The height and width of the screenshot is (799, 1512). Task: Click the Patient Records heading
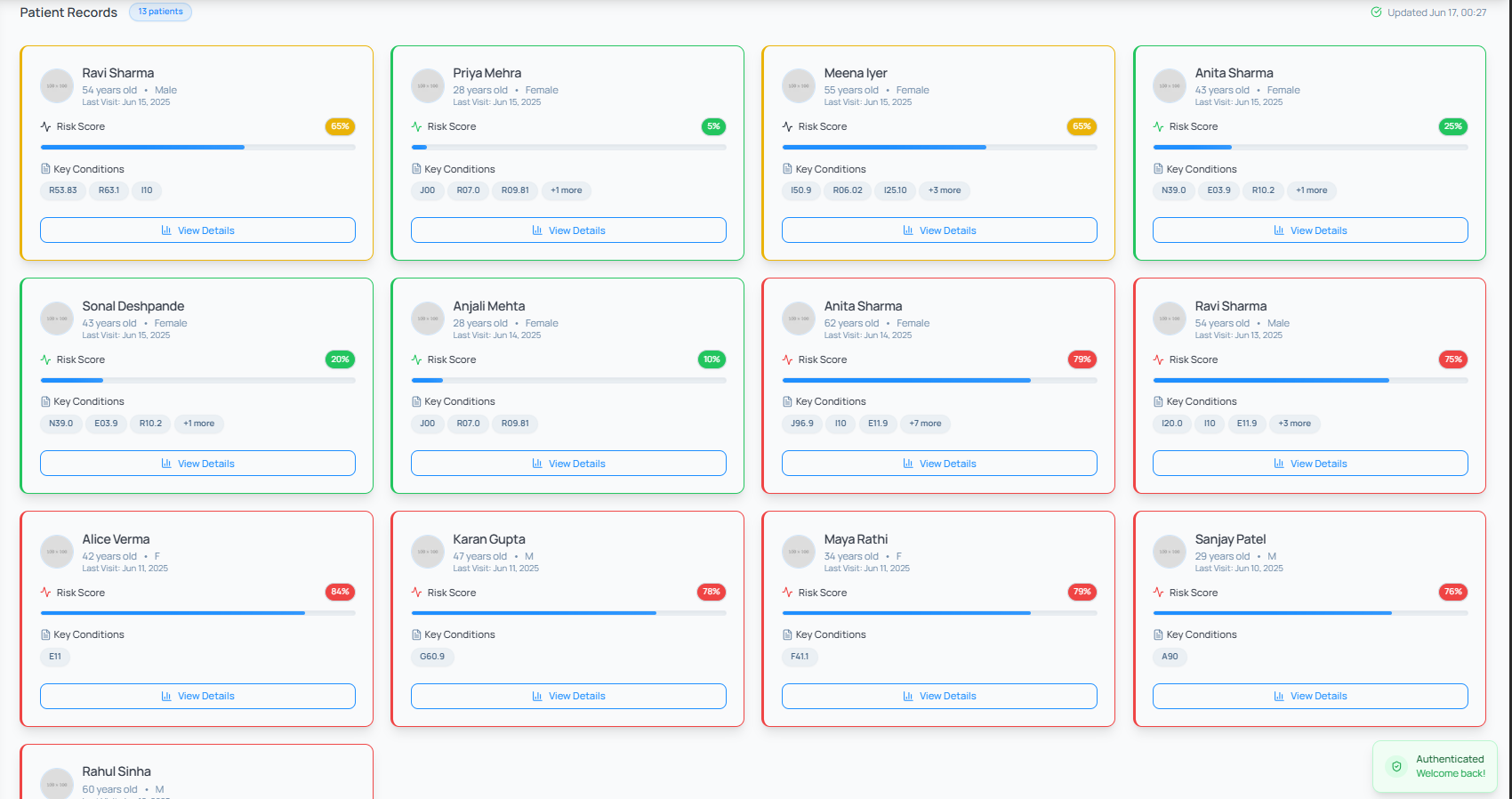pos(68,12)
